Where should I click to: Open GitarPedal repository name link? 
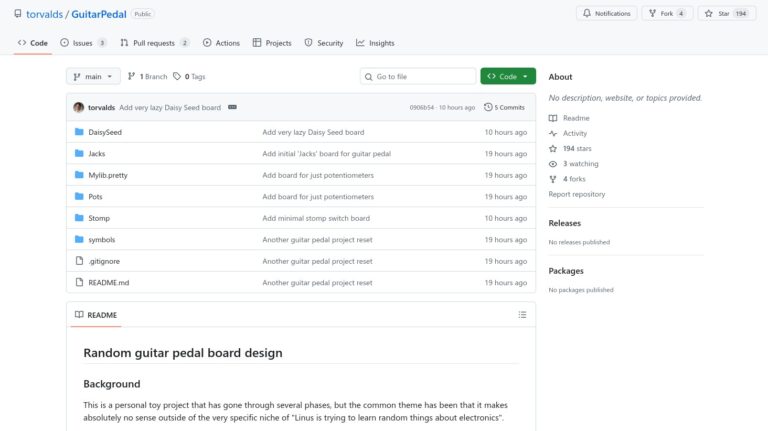tap(99, 14)
